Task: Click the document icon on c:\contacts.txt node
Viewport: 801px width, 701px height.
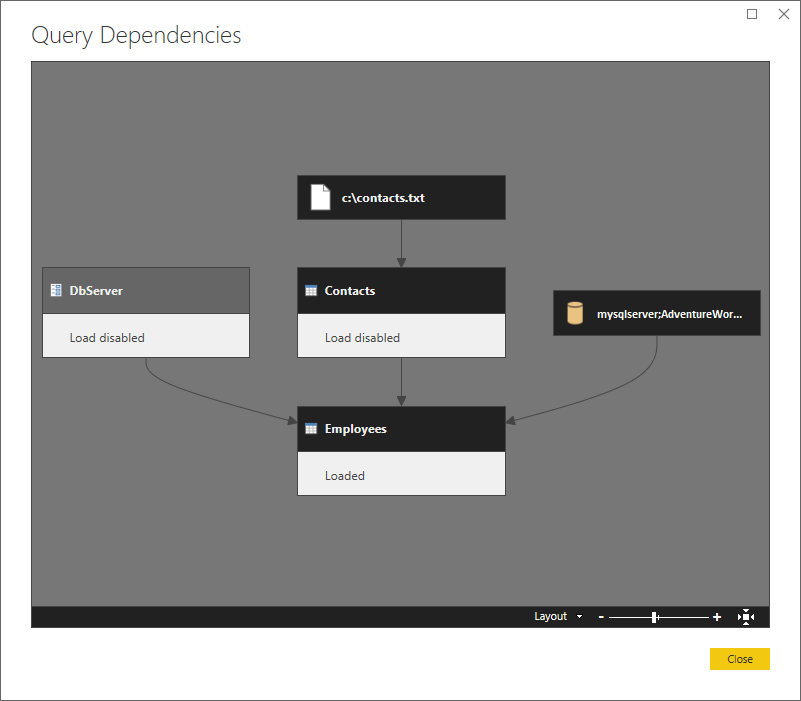Action: (x=320, y=197)
